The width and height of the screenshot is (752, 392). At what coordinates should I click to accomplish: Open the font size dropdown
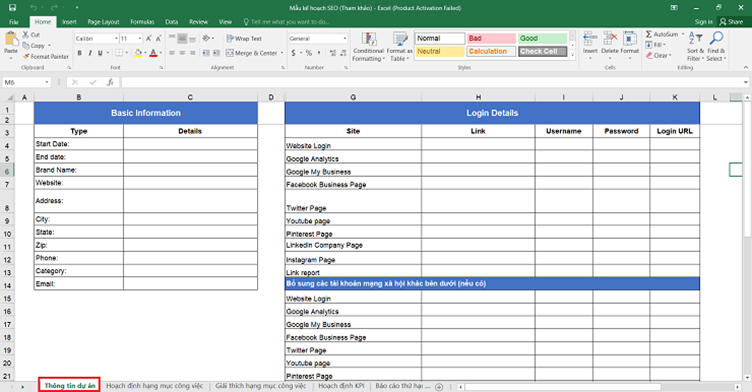click(x=140, y=38)
